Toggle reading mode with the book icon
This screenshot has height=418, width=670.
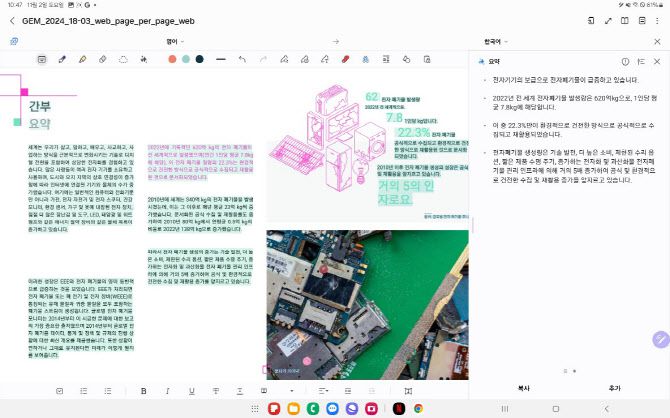click(x=625, y=21)
